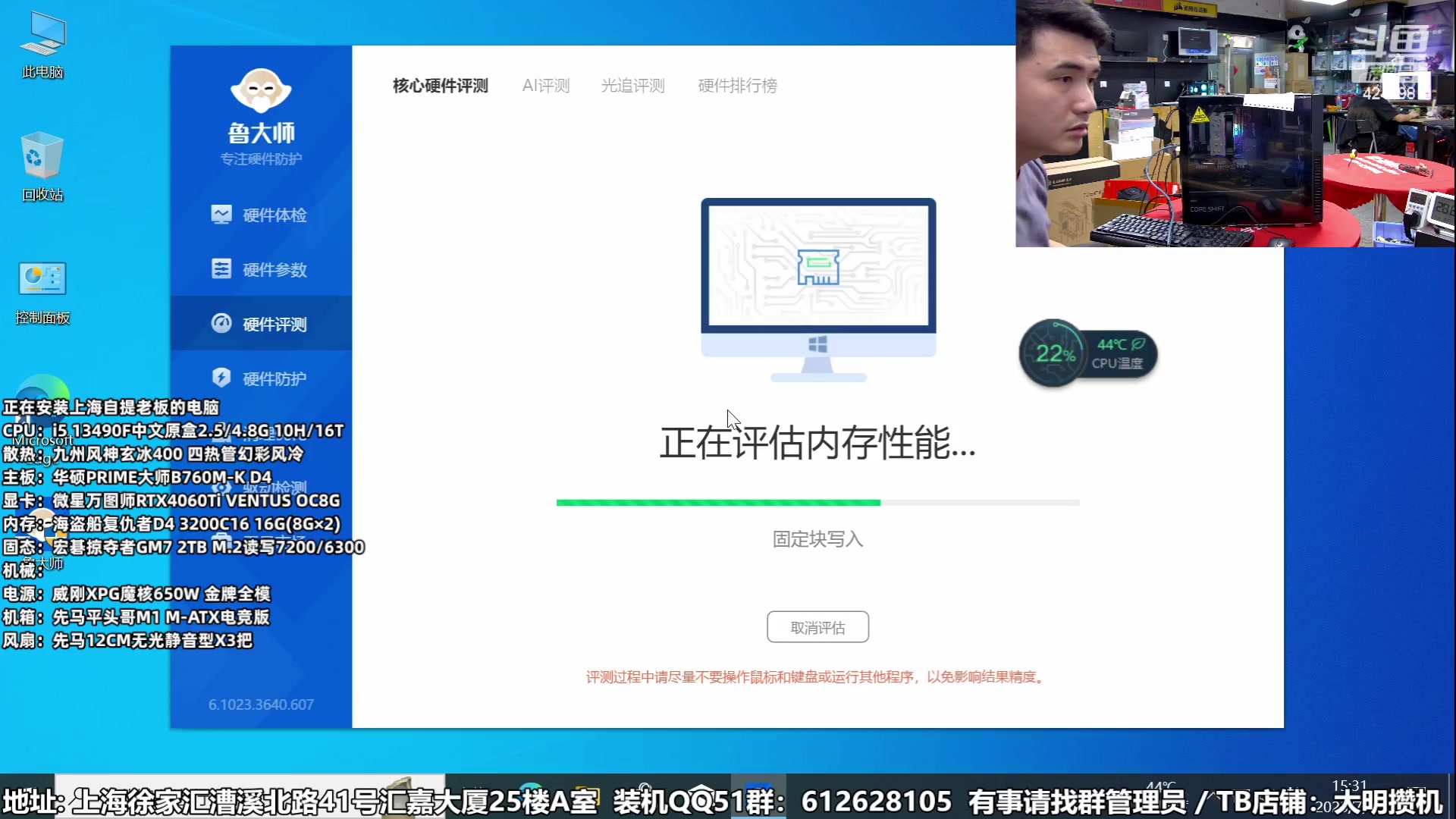Screen dimensions: 1456x819
Task: Click the 固定块写入 status text
Action: [x=817, y=539]
